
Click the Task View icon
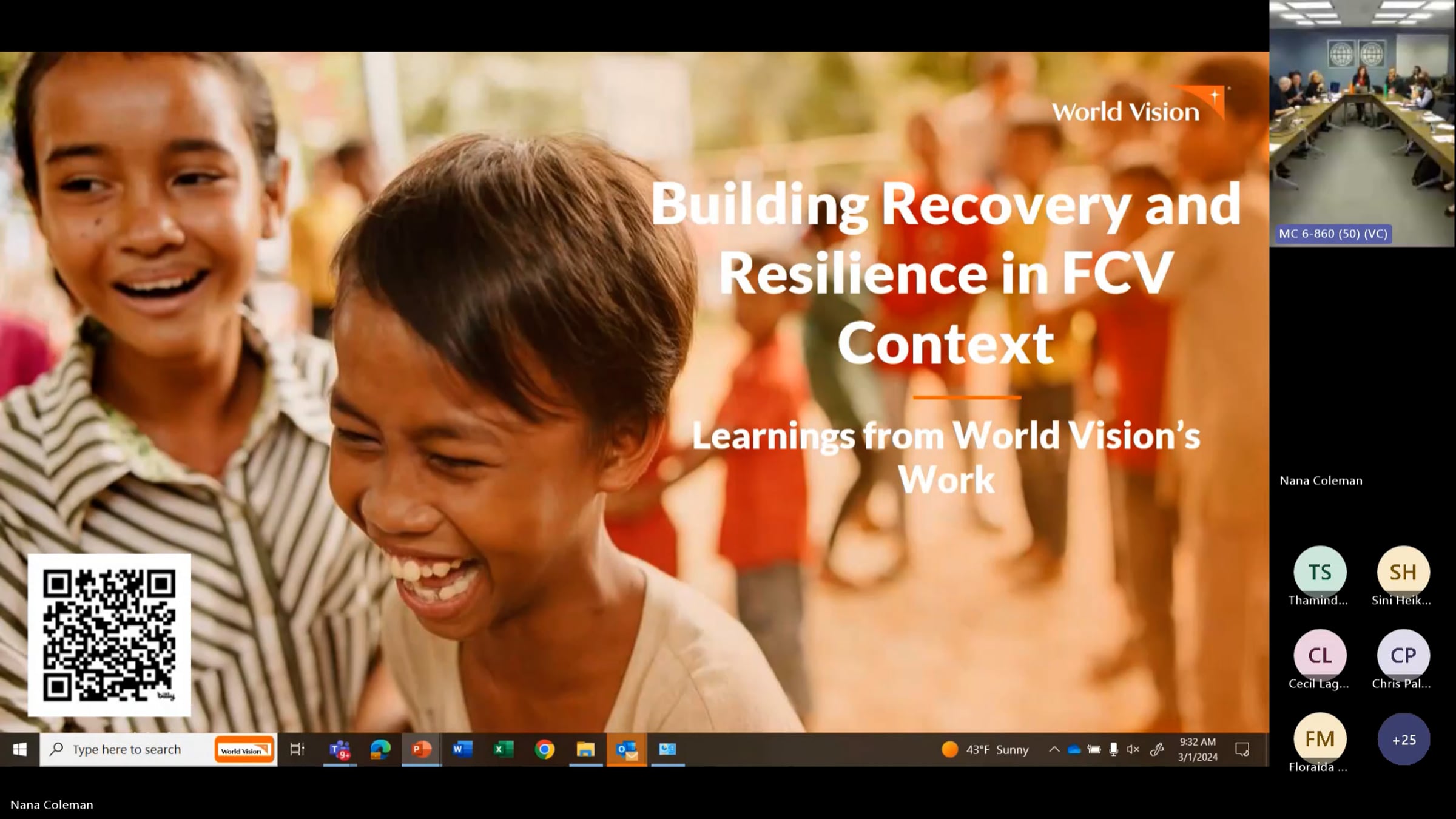297,750
